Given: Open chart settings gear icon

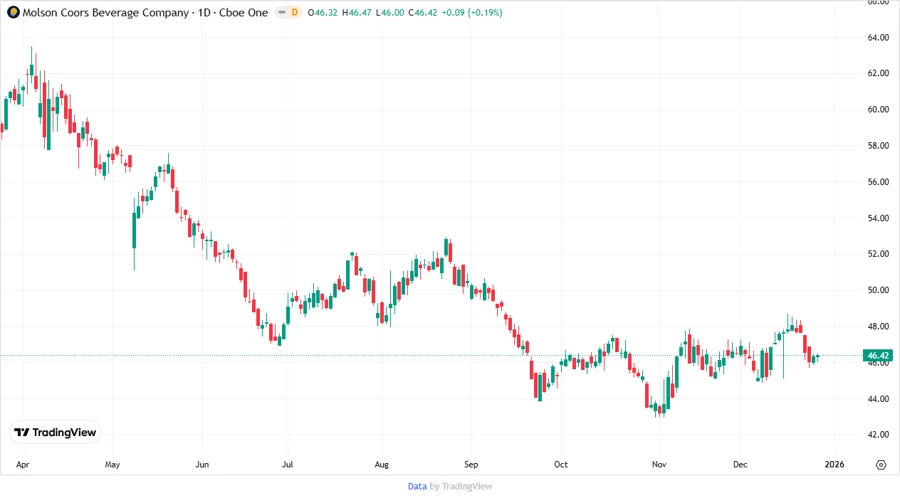Looking at the screenshot, I should click(881, 465).
